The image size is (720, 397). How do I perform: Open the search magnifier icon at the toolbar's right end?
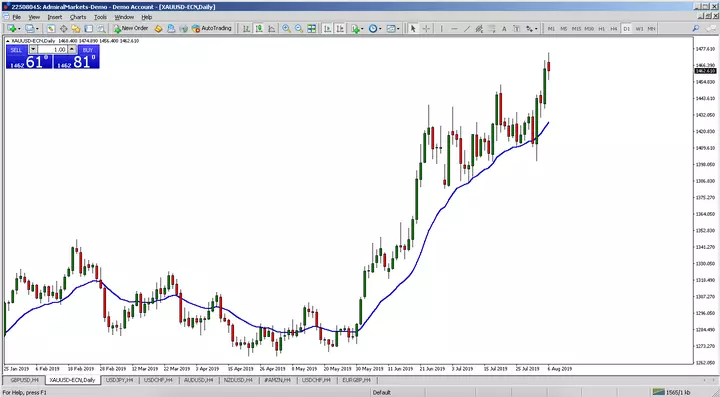[x=696, y=28]
